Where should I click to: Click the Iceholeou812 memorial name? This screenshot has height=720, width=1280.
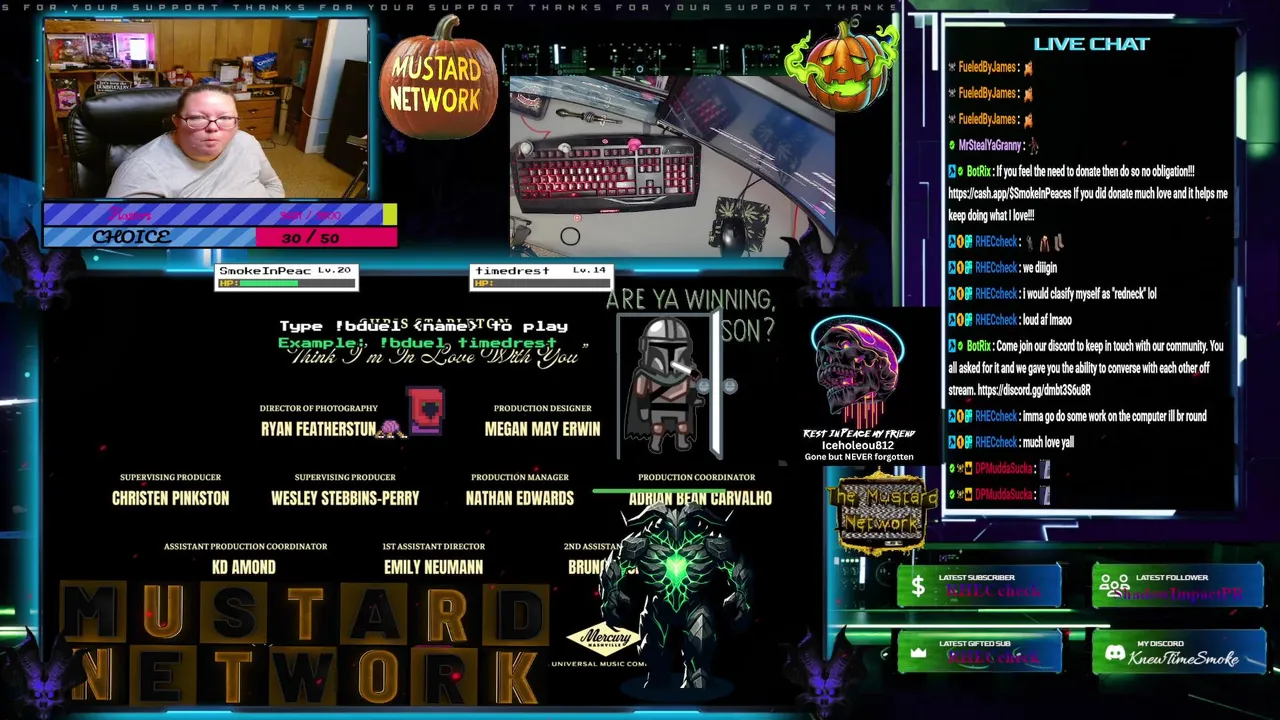(x=858, y=446)
